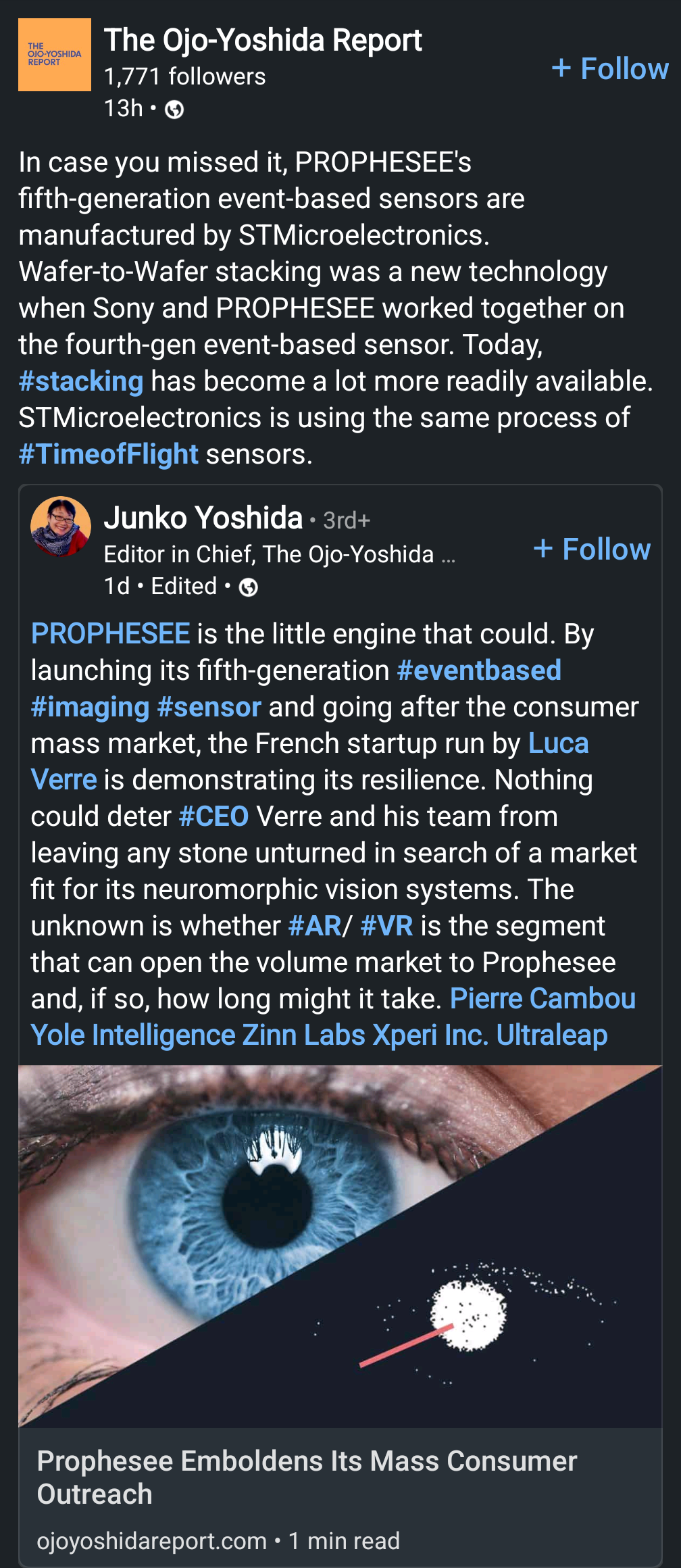Open the blue eye article image
This screenshot has width=681, height=1568.
tap(340, 1246)
